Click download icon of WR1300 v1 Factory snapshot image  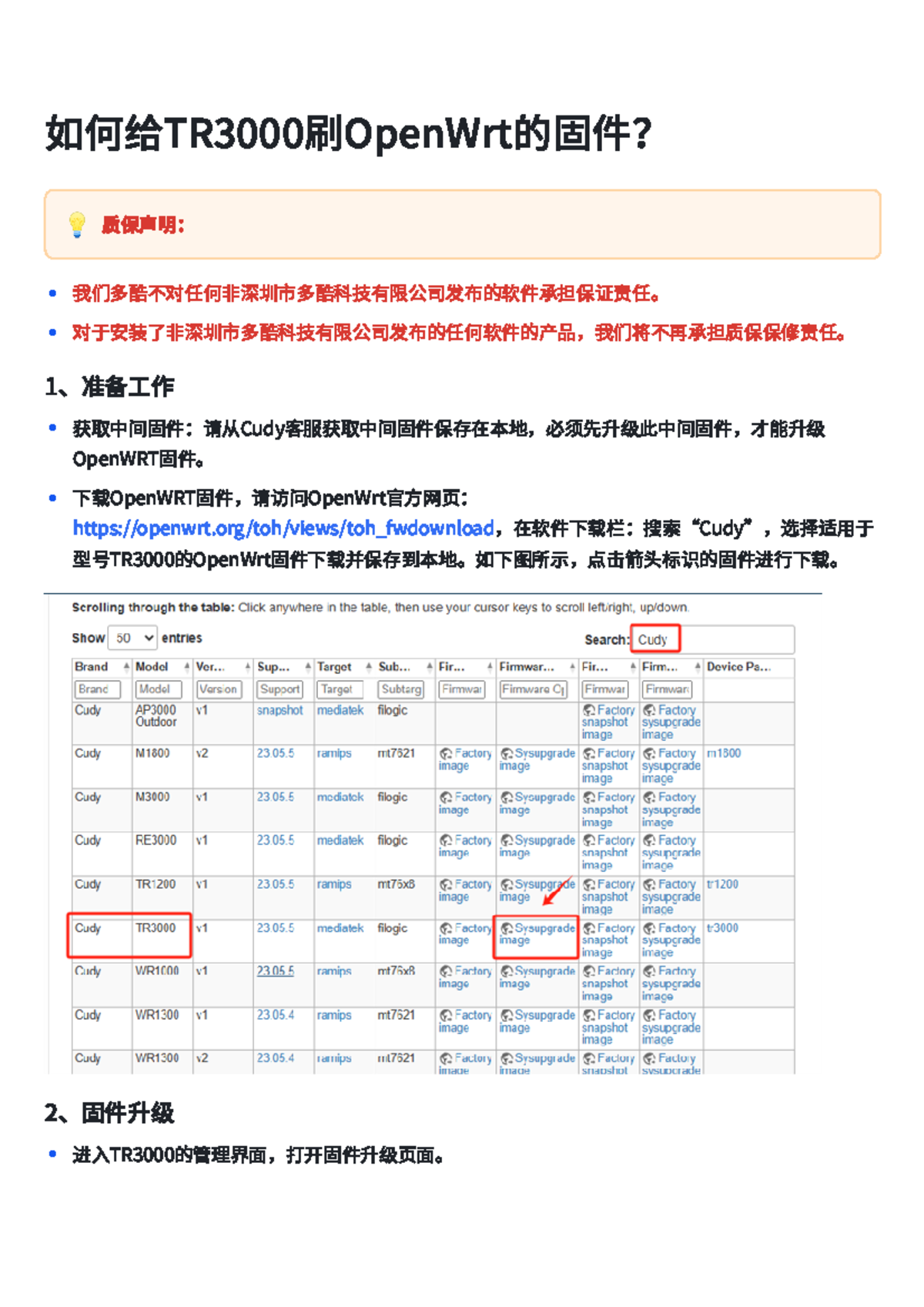589,1016
